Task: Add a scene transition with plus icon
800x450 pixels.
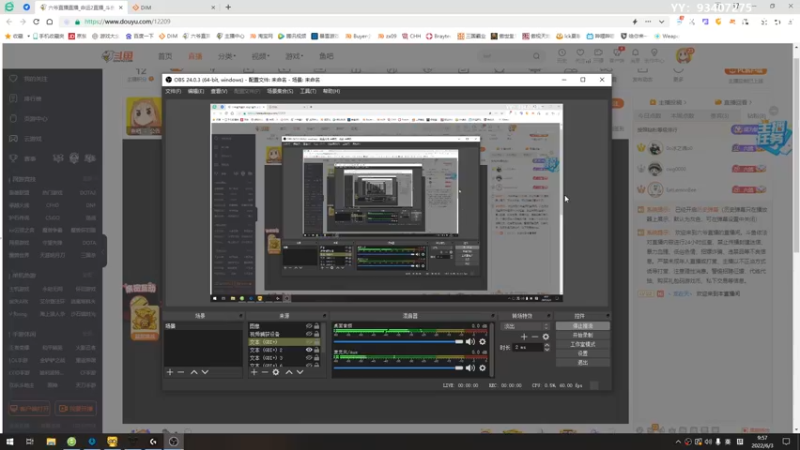Action: pos(524,337)
